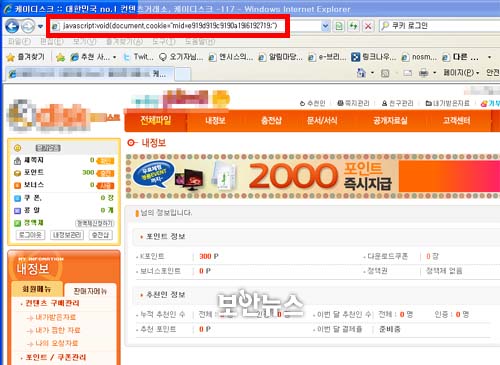Viewport: 500px width, 365px height.
Task: Open the 알림마당... favorites bar link
Action: pyautogui.click(x=280, y=57)
